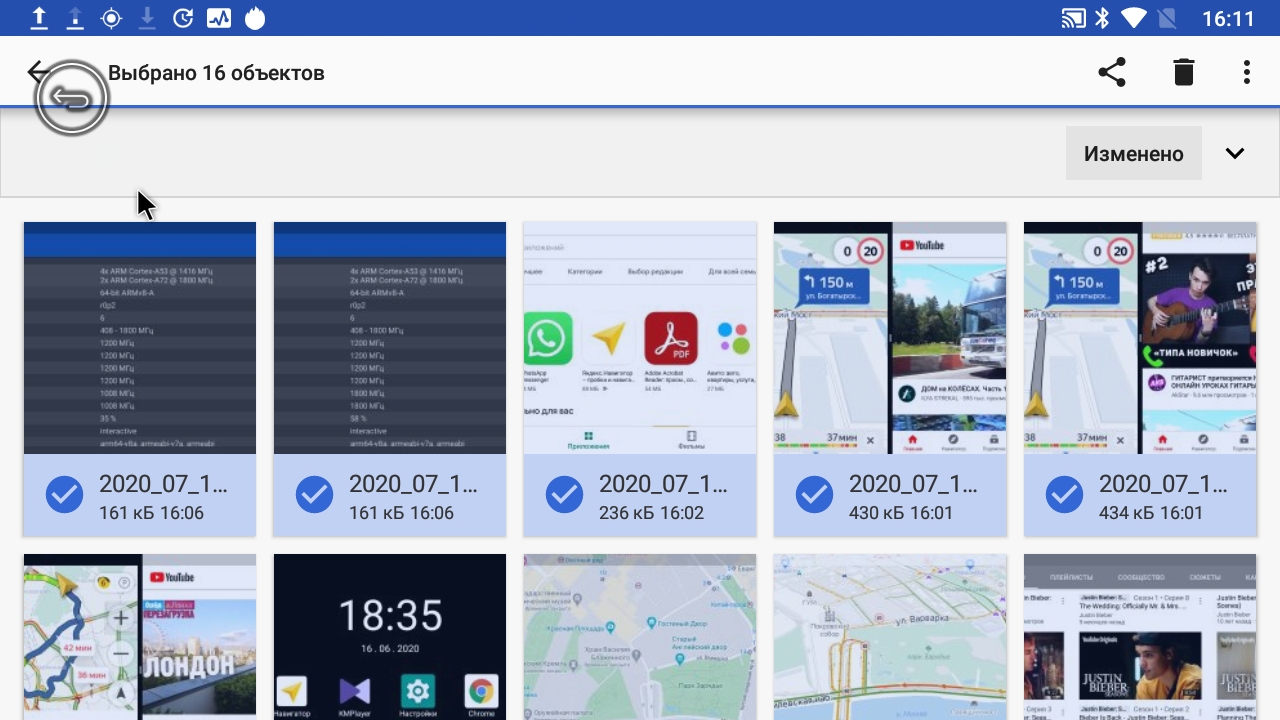Click the cast icon in status bar

1073,18
